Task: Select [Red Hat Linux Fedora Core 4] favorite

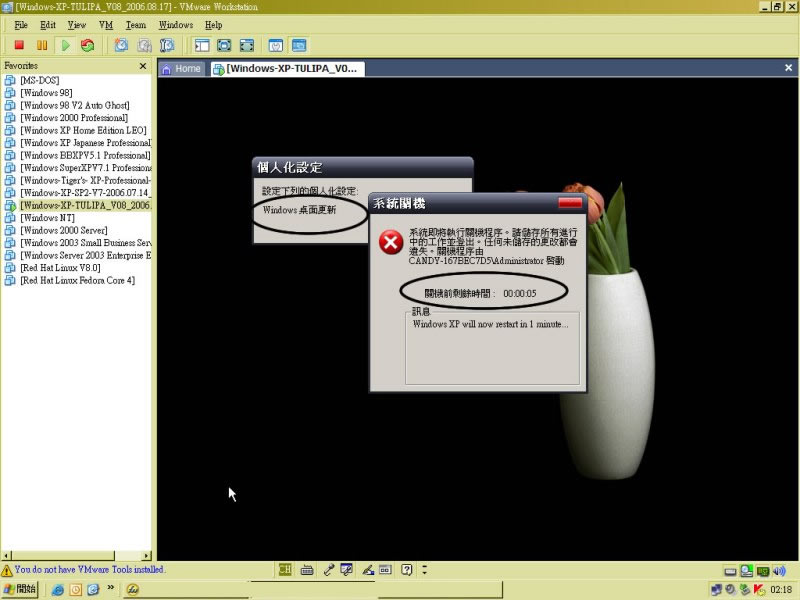Action: (x=77, y=281)
